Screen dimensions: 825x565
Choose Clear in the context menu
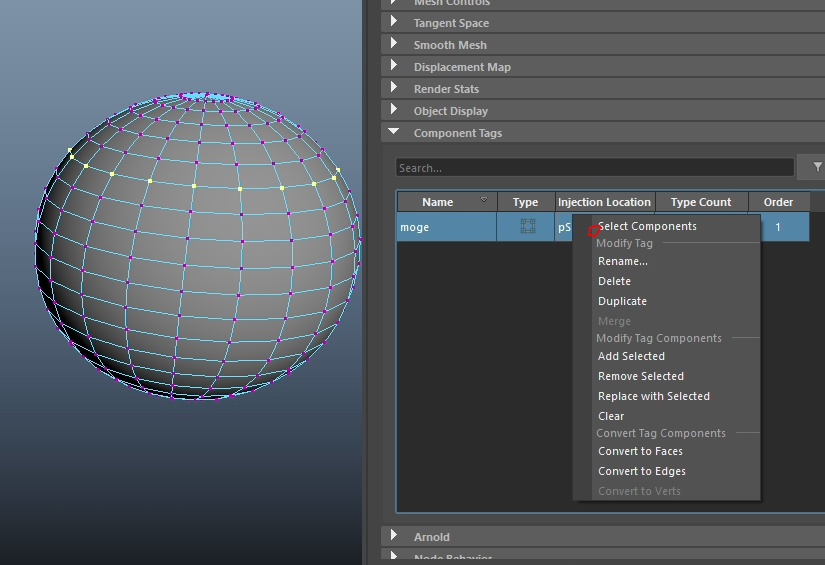(666, 416)
